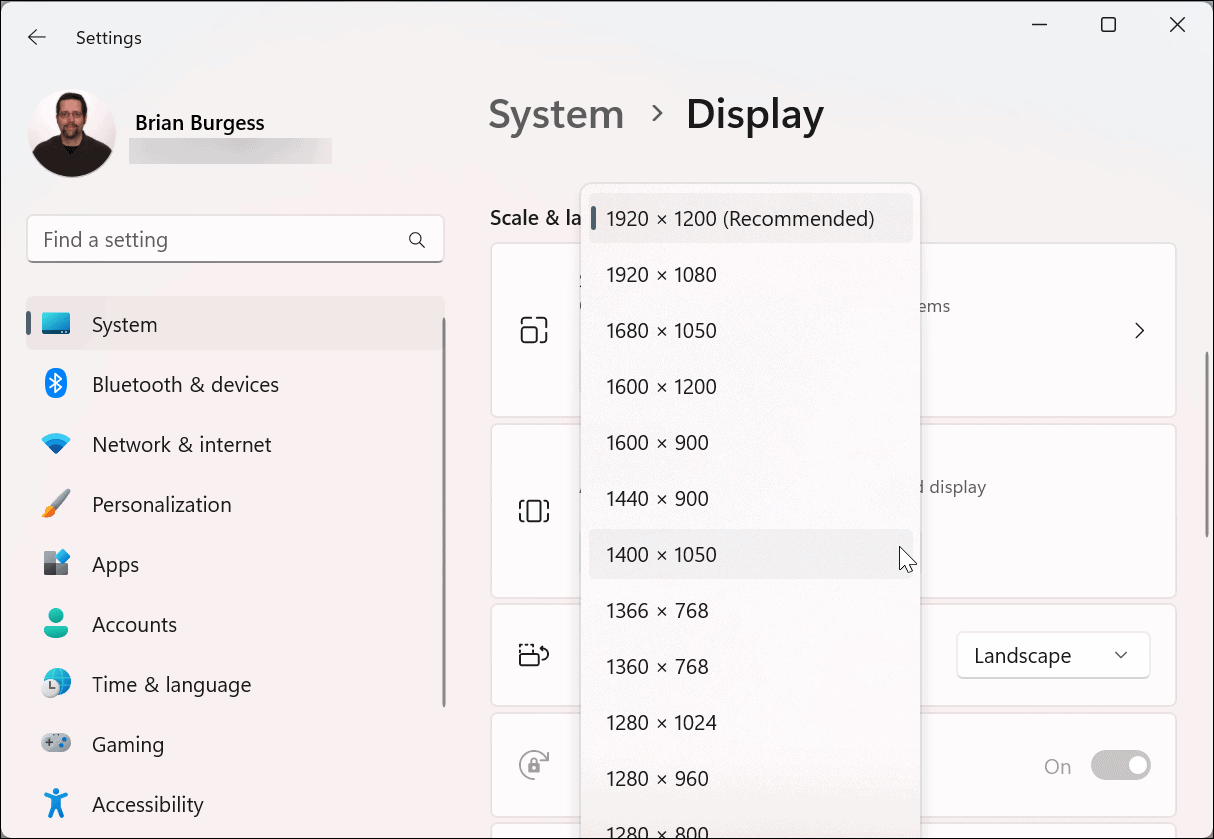This screenshot has width=1214, height=839.
Task: Click the Gaming controller icon
Action: click(56, 744)
